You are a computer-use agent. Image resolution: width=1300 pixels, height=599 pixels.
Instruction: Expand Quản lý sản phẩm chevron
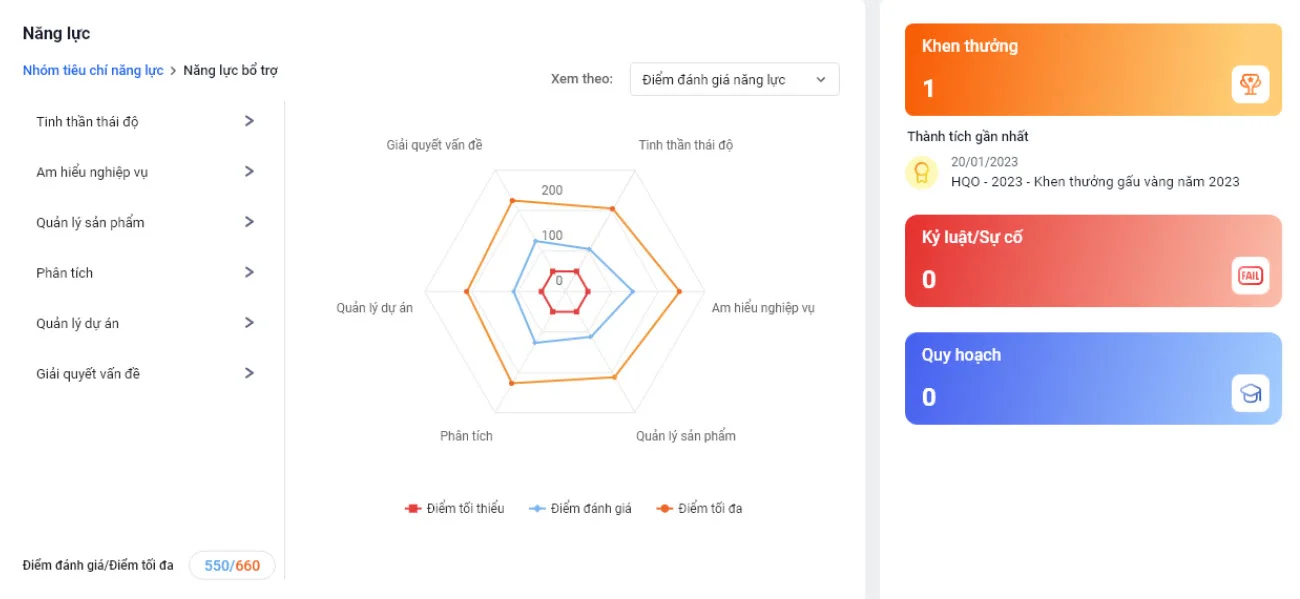(249, 222)
